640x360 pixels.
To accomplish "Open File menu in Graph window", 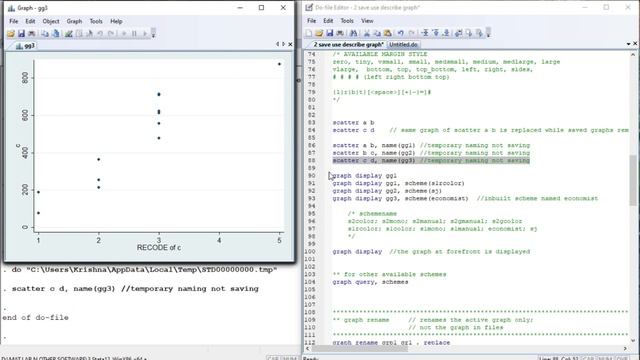I will 13,21.
